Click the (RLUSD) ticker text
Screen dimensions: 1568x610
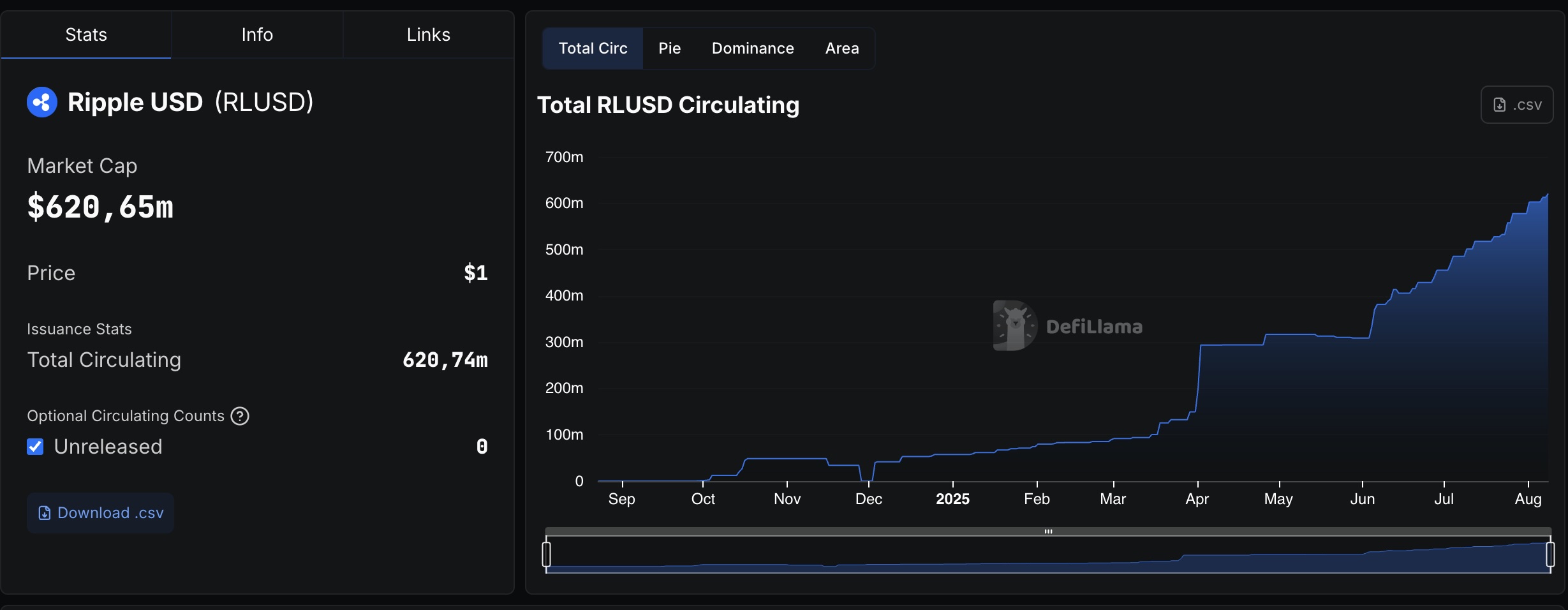click(x=264, y=102)
